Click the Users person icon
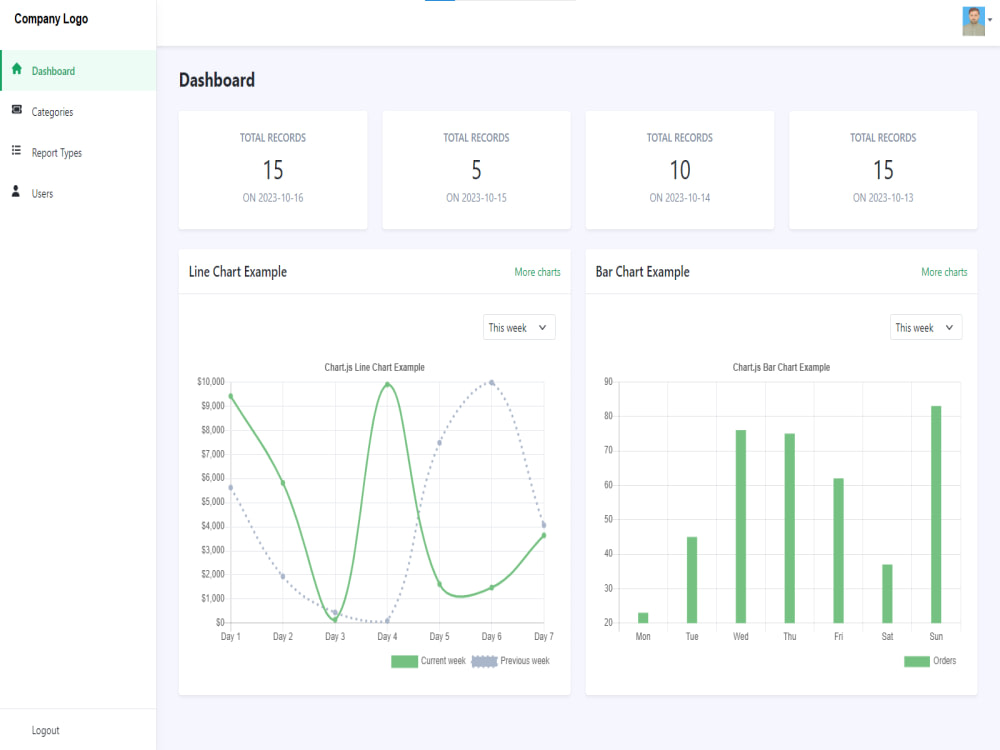 pyautogui.click(x=16, y=191)
